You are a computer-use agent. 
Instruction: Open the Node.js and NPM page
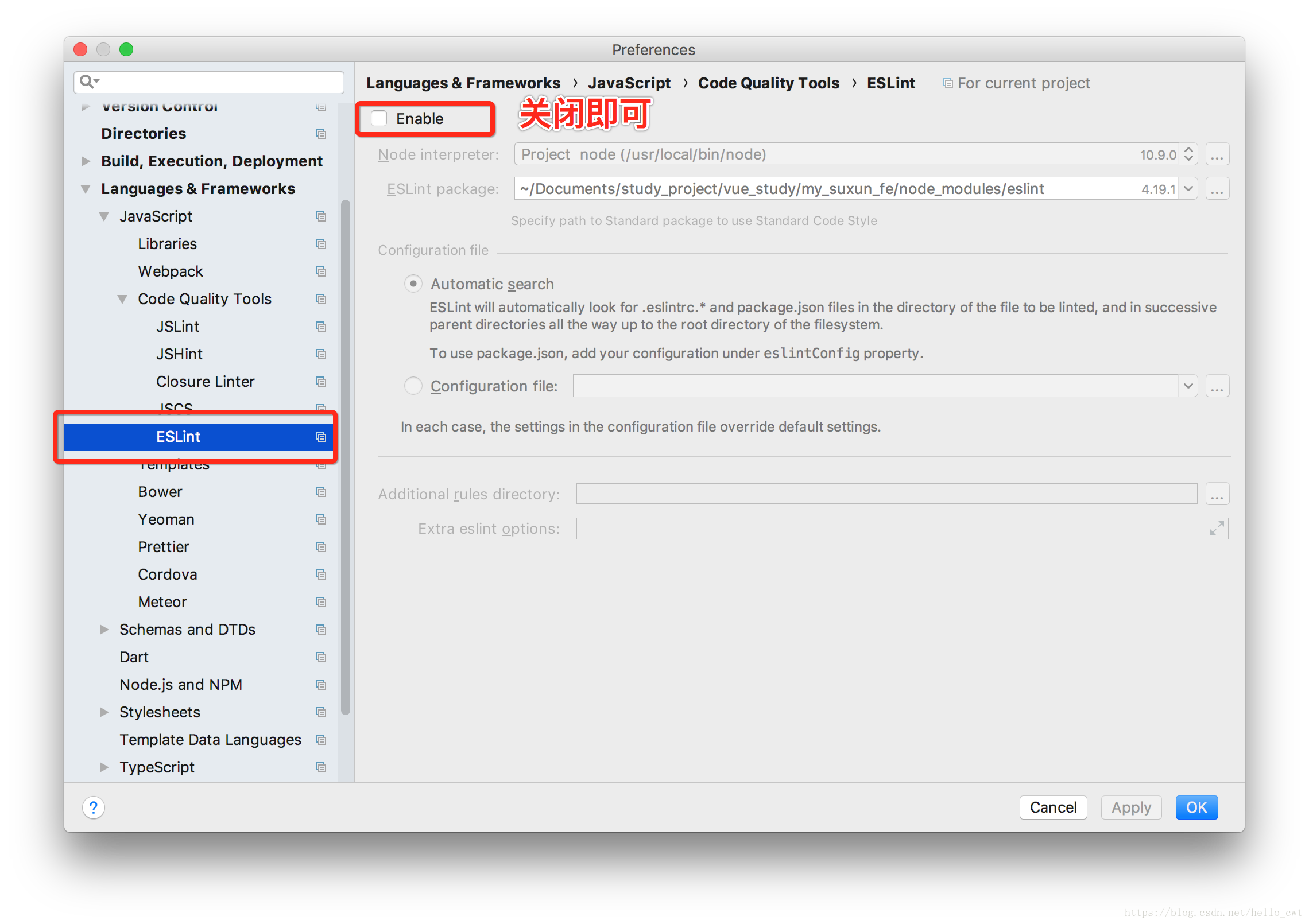[181, 685]
